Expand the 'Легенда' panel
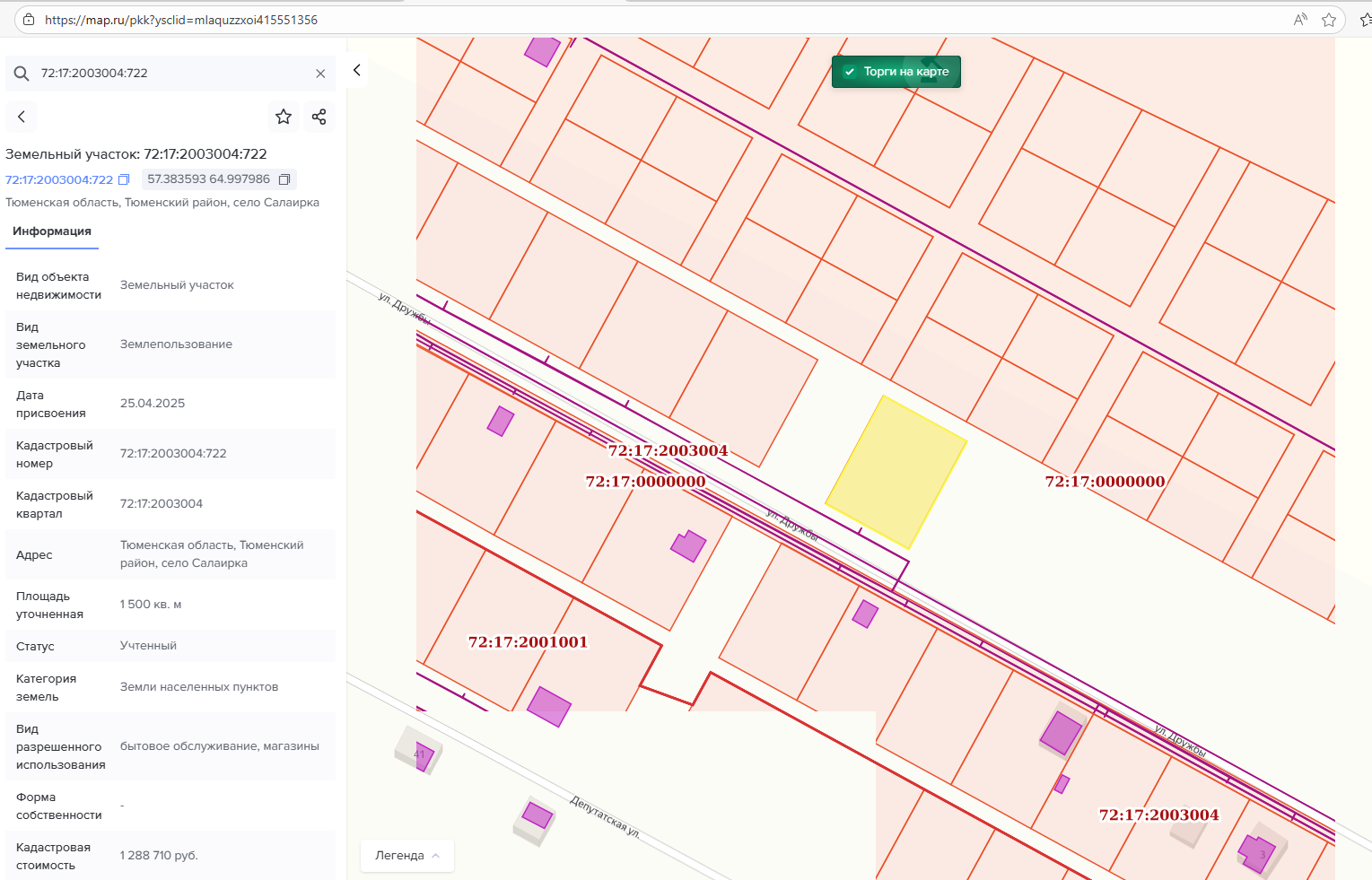1372x880 pixels. 407,856
